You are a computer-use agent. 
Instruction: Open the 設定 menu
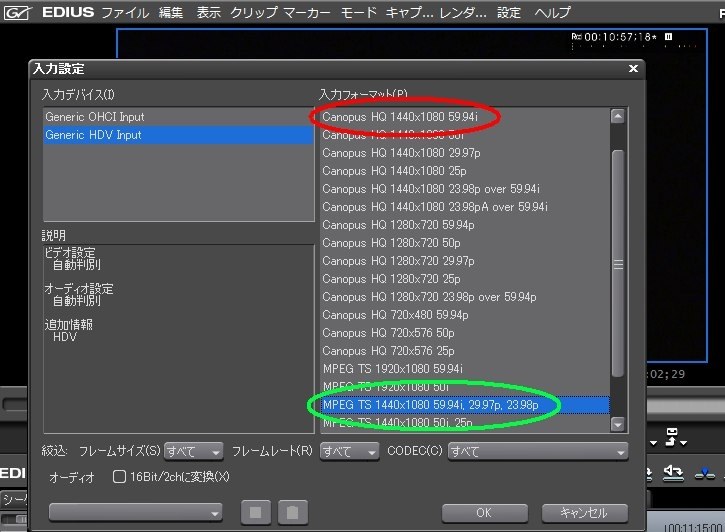pos(509,12)
